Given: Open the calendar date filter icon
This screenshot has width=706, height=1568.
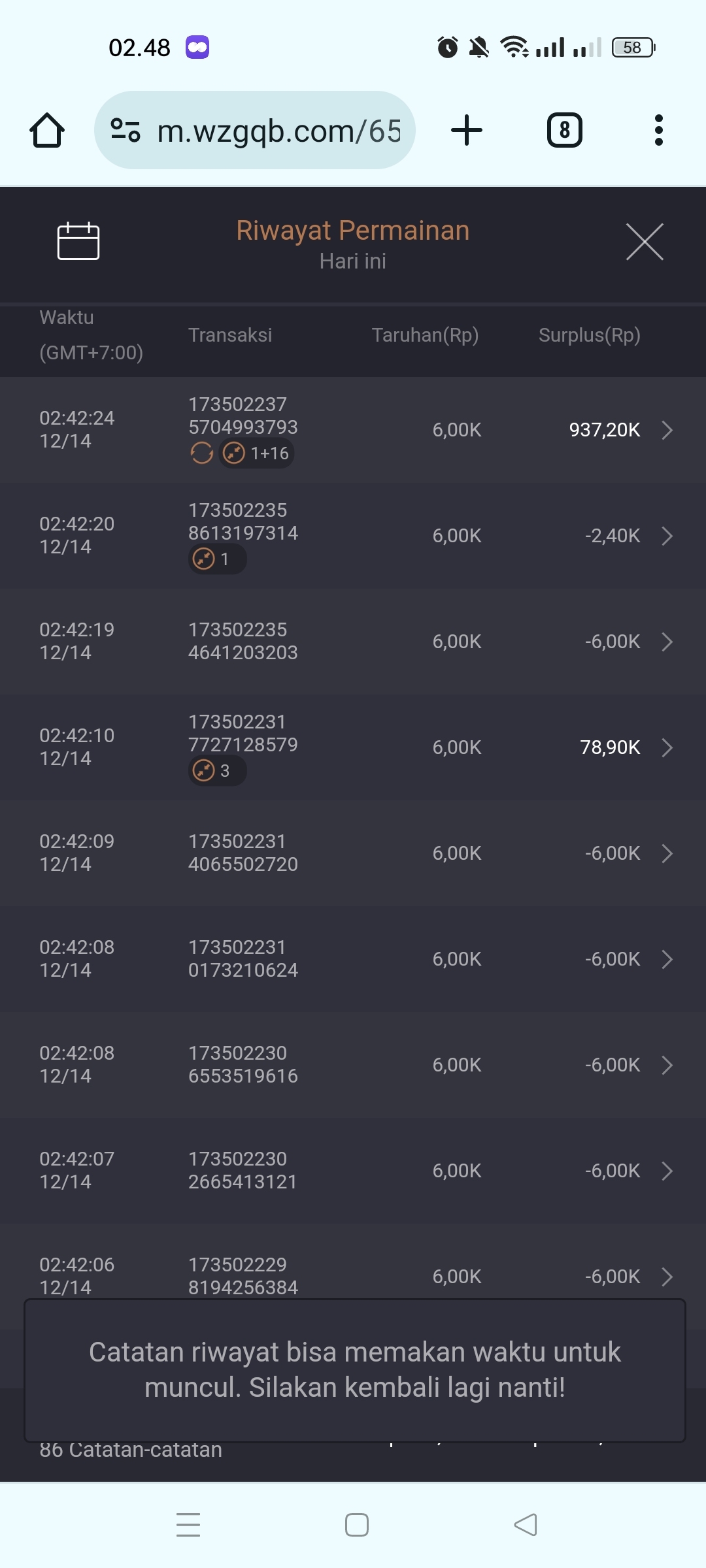Looking at the screenshot, I should (x=78, y=241).
